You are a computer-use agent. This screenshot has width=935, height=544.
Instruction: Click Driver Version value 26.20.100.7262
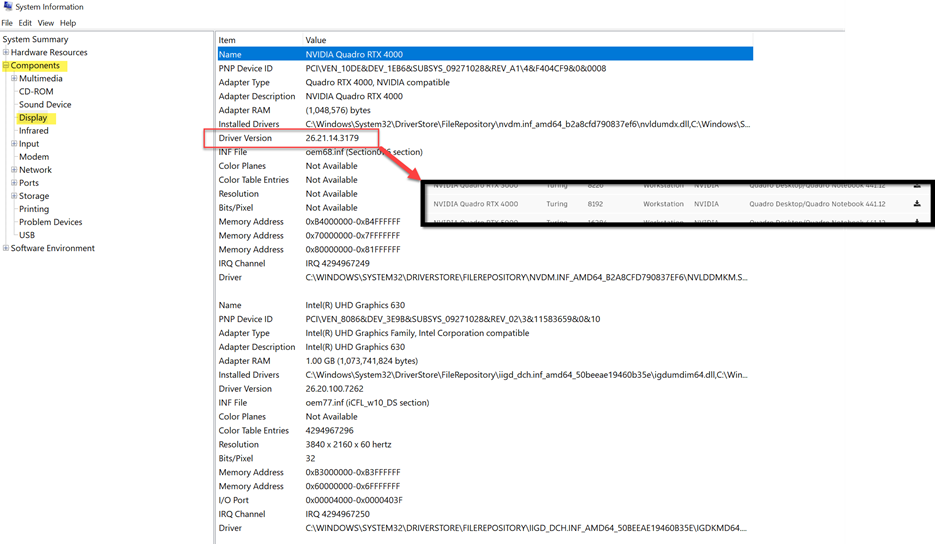pos(335,388)
